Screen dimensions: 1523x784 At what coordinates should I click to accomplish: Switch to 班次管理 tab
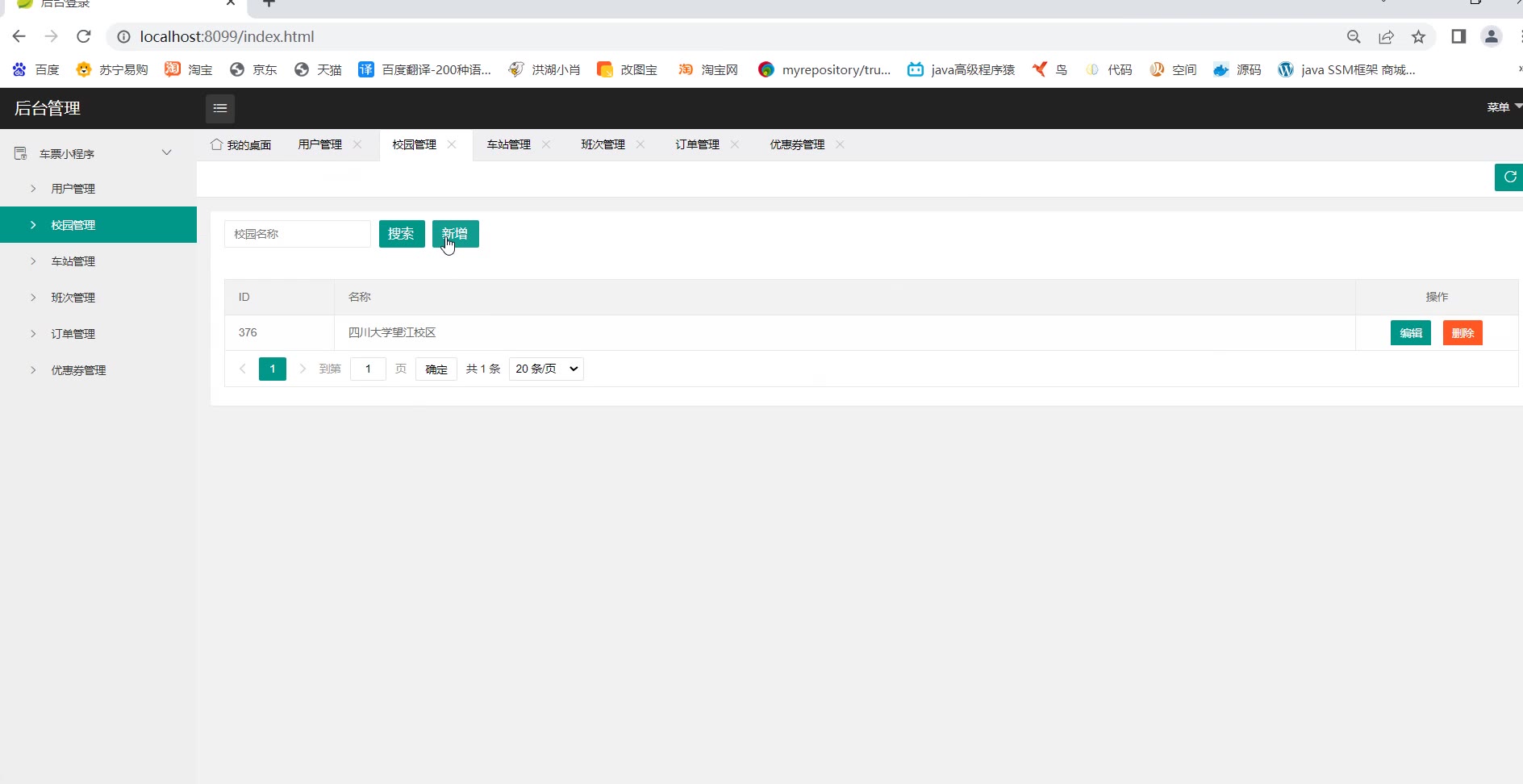coord(603,145)
